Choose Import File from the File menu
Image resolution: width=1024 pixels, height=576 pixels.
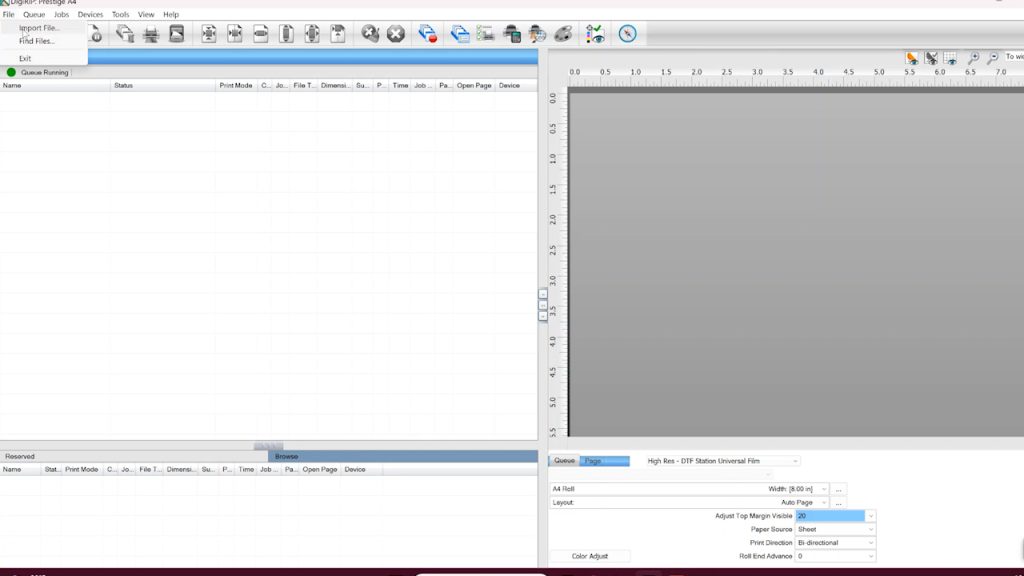39,28
